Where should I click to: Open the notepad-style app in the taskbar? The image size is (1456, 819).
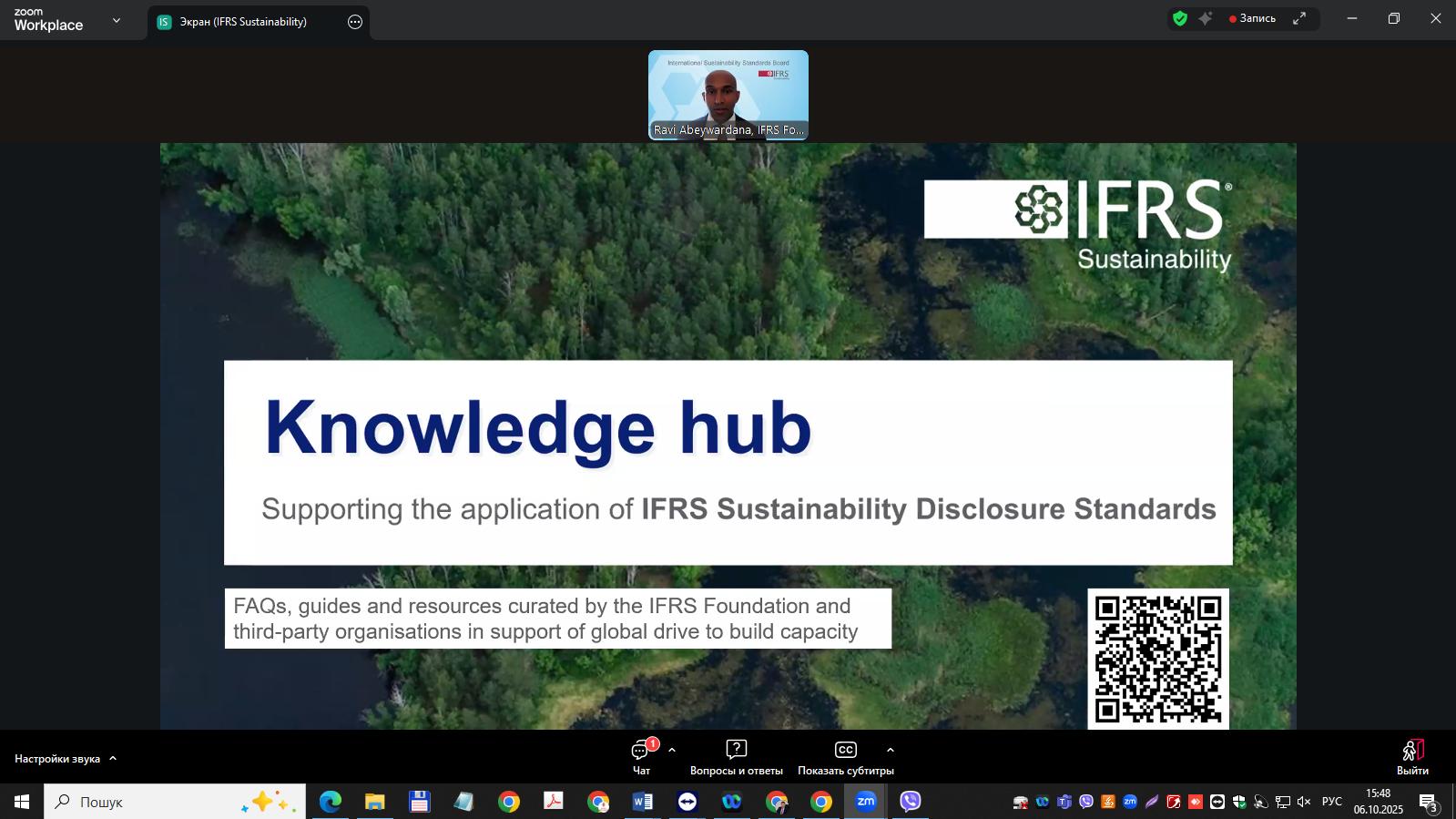click(464, 802)
